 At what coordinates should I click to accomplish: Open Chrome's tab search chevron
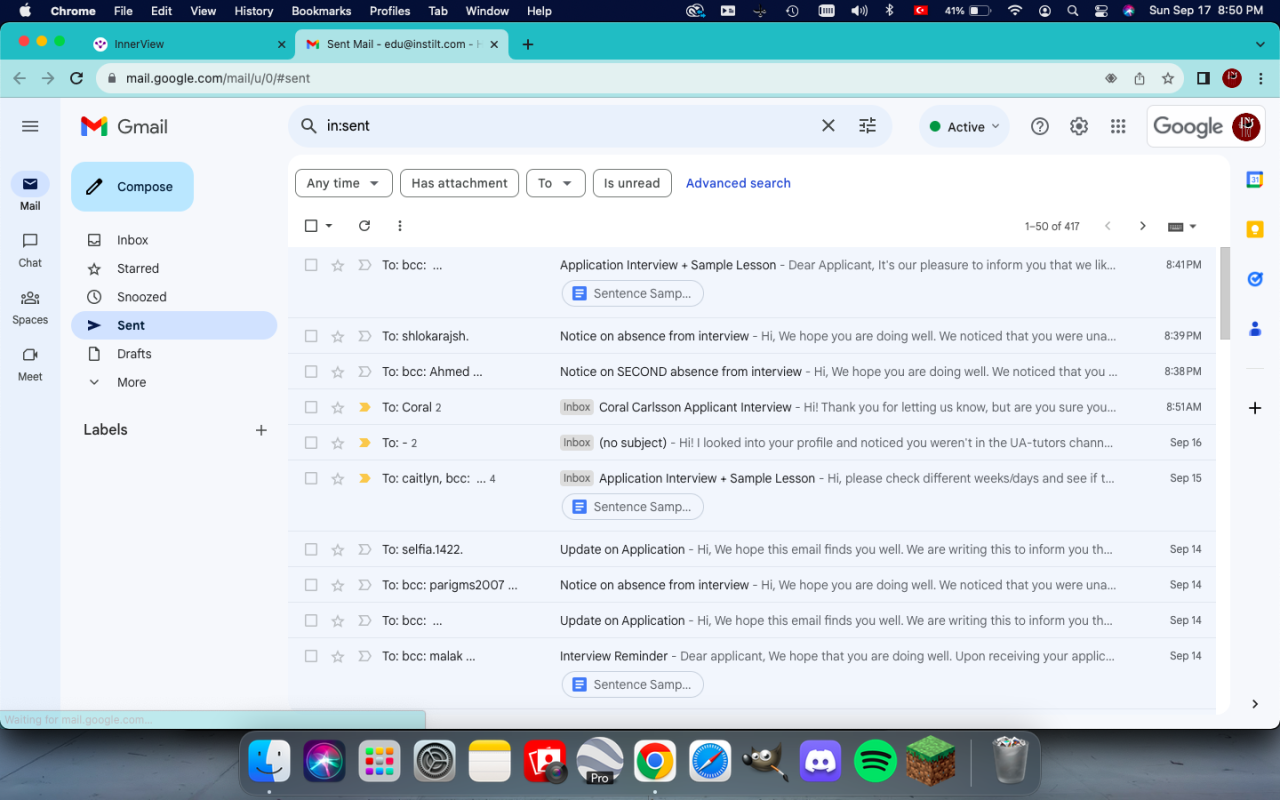[1260, 44]
